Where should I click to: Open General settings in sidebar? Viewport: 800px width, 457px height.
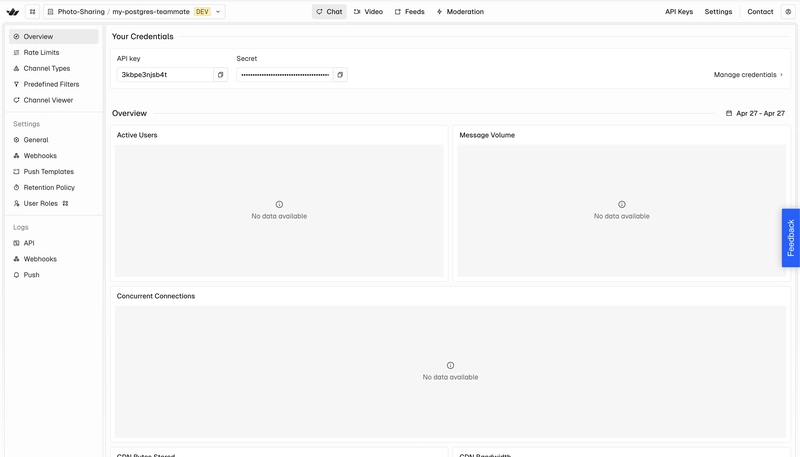point(54,140)
